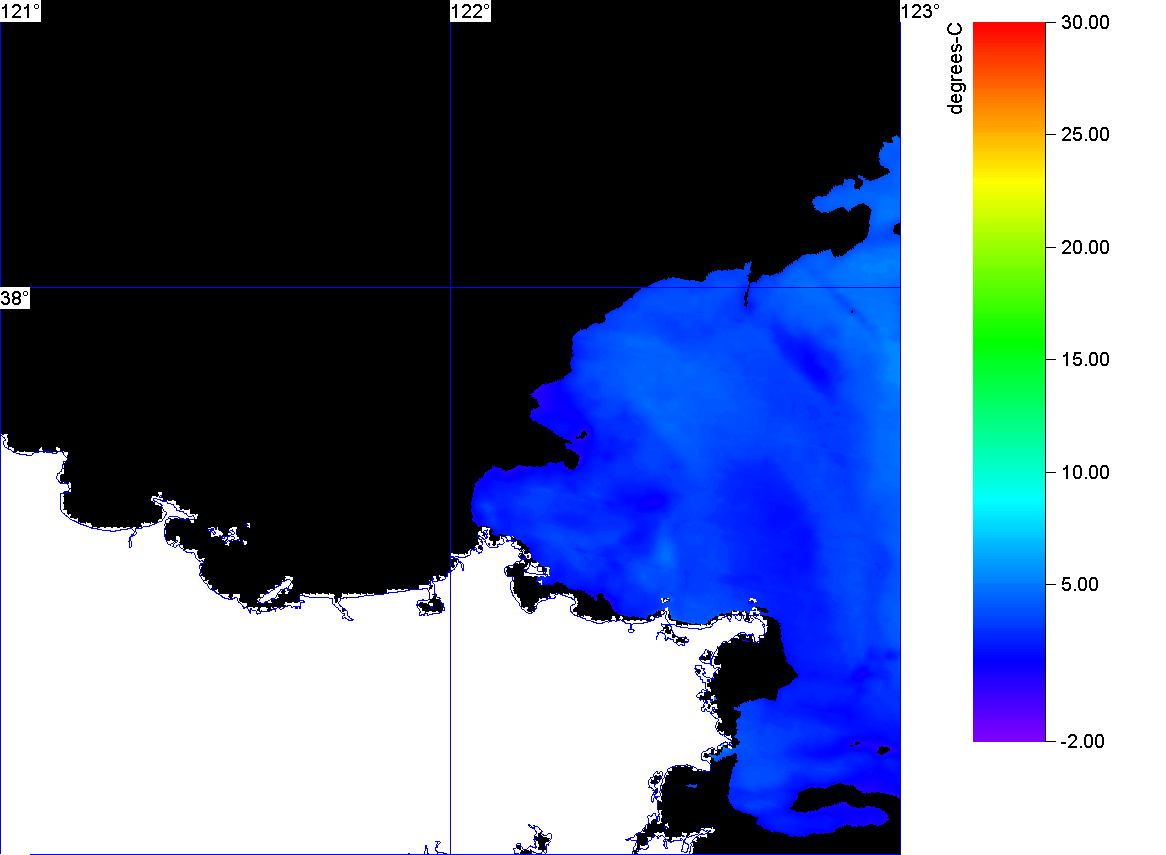Screen dimensions: 1166x855
Task: Click the 25.00 colorbar value
Action: click(x=1085, y=135)
